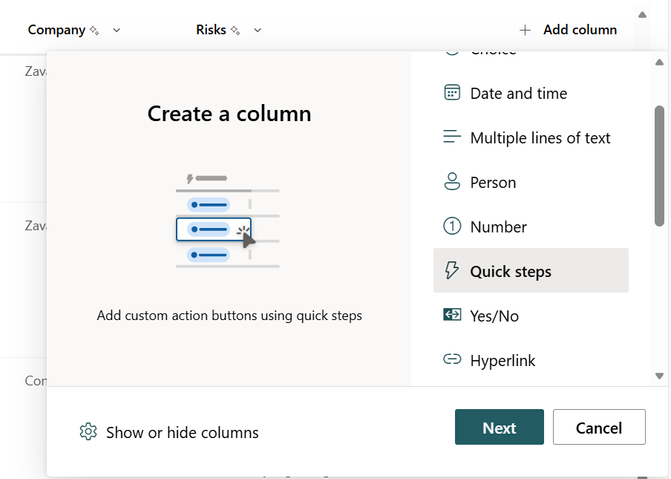Open the Risks column dropdown chevron
The width and height of the screenshot is (671, 479).
coord(258,30)
